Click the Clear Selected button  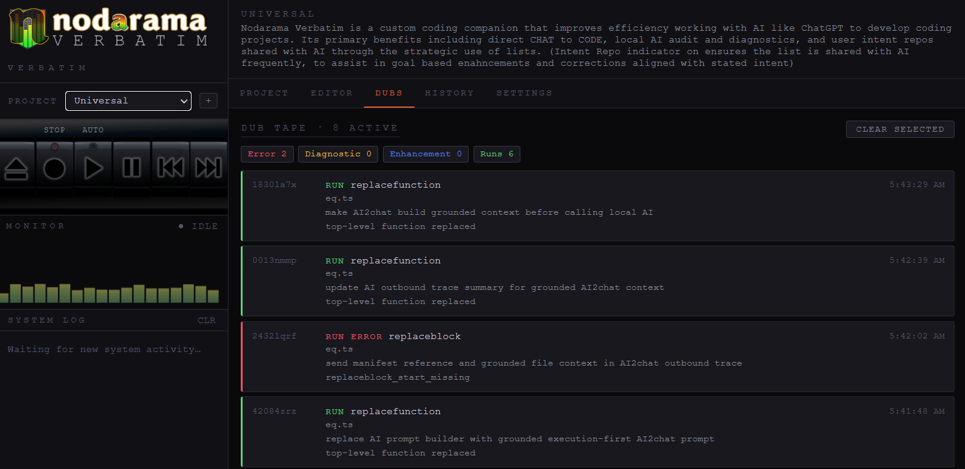900,129
